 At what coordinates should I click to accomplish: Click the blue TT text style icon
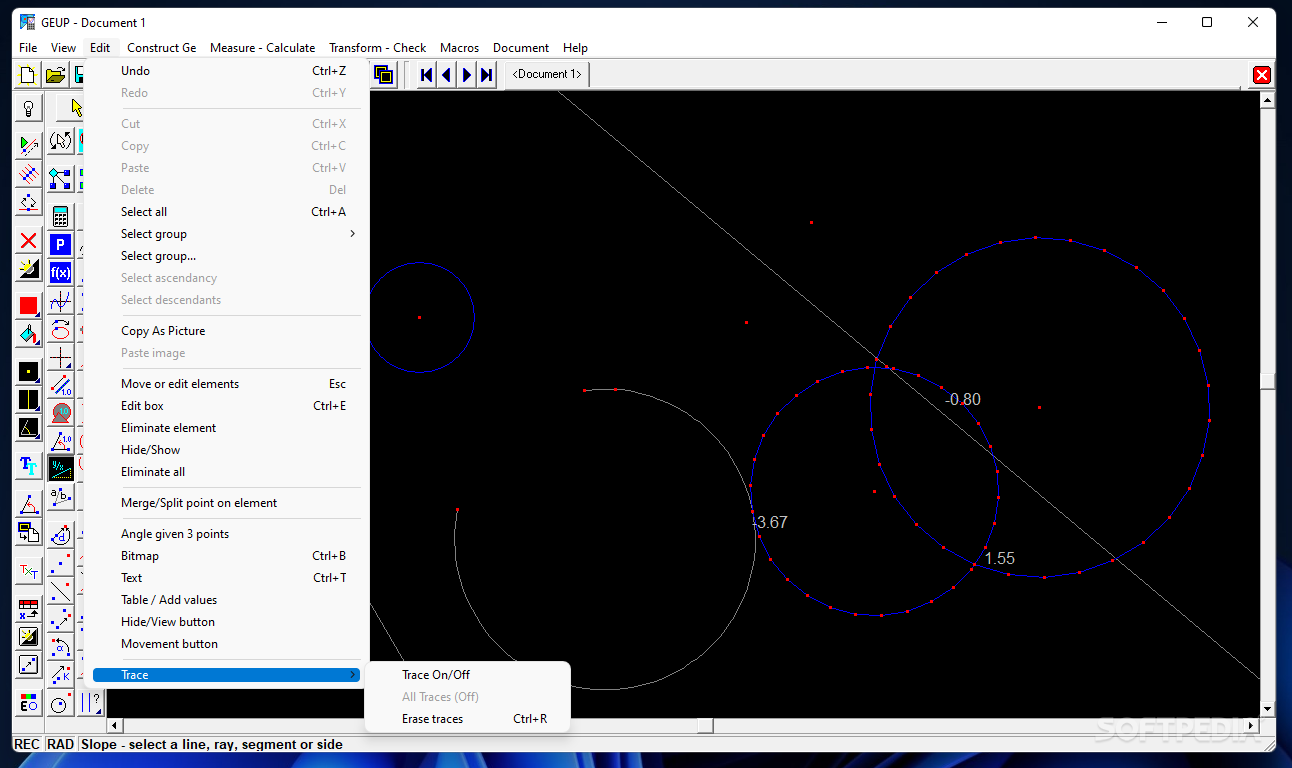coord(28,465)
